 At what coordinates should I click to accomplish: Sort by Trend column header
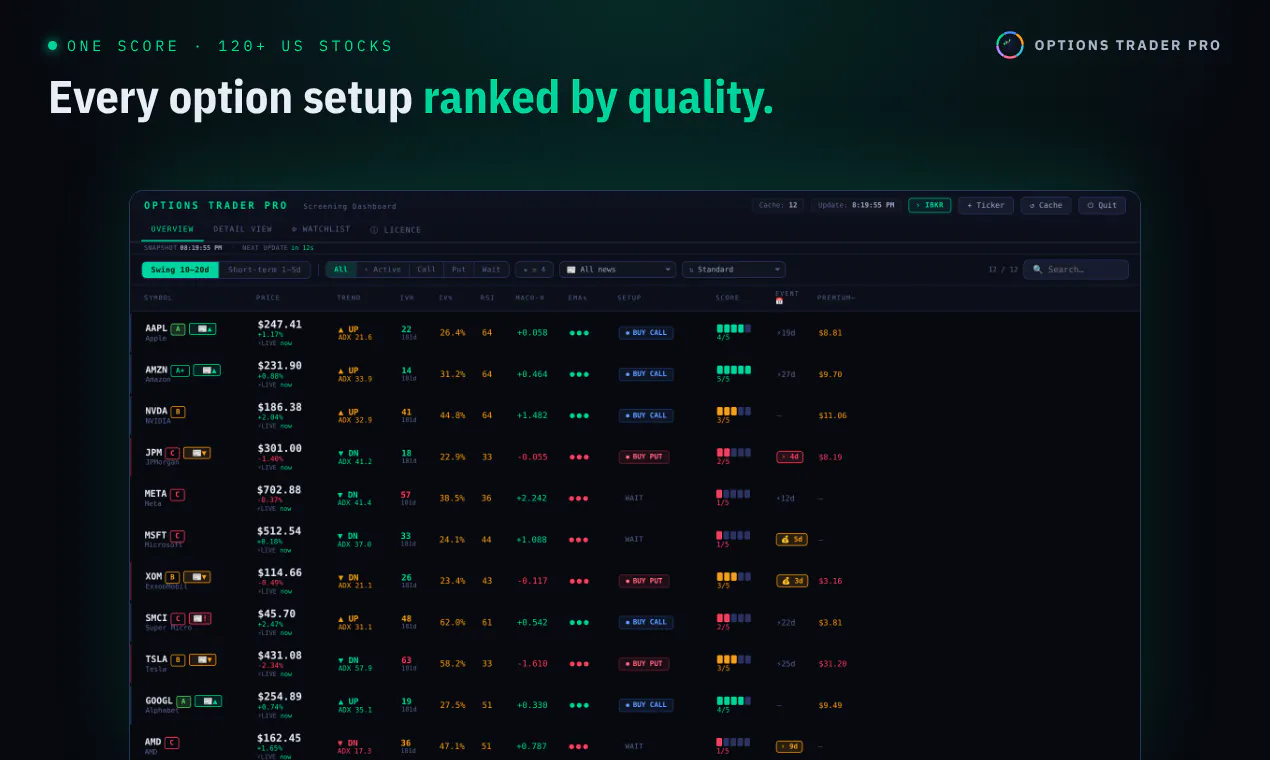point(349,298)
